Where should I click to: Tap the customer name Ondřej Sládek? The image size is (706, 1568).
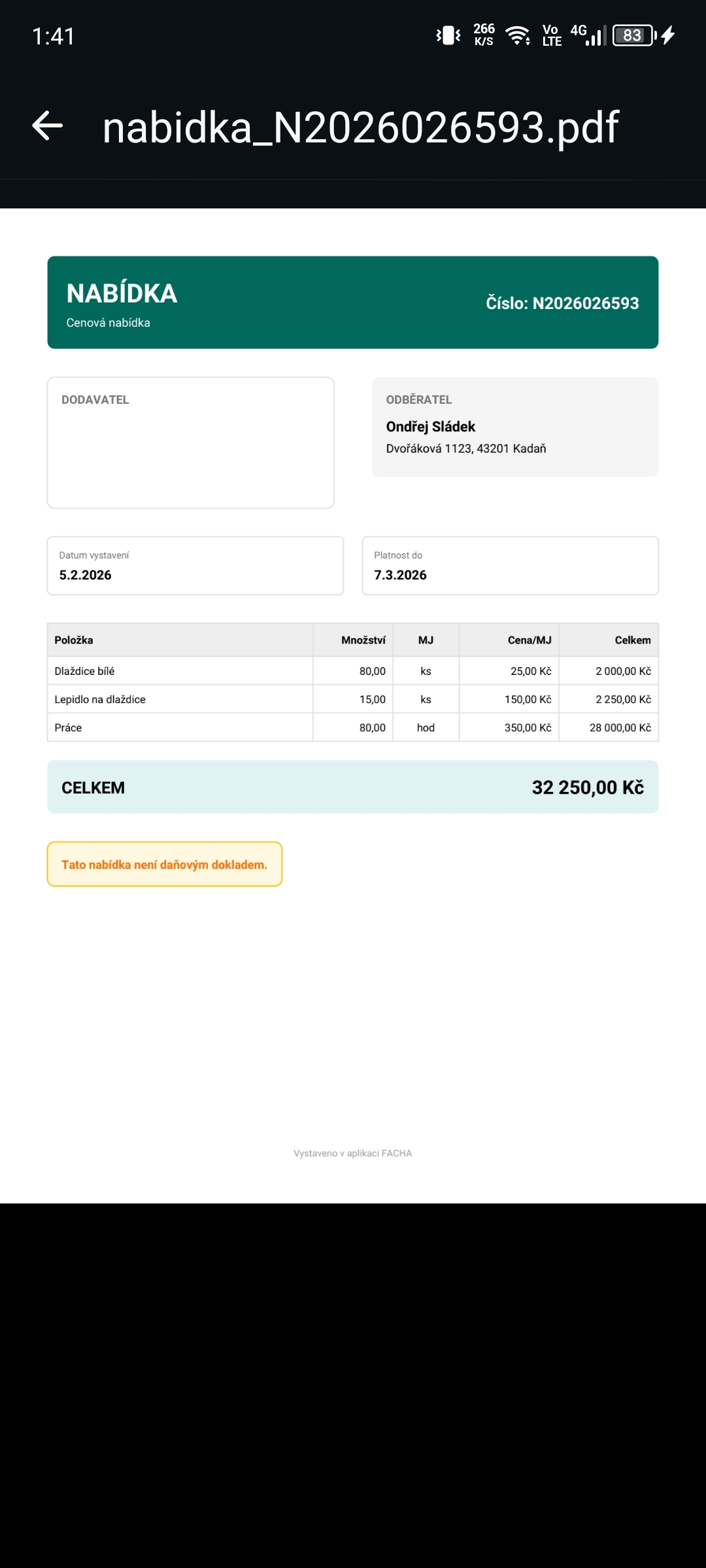pos(430,427)
